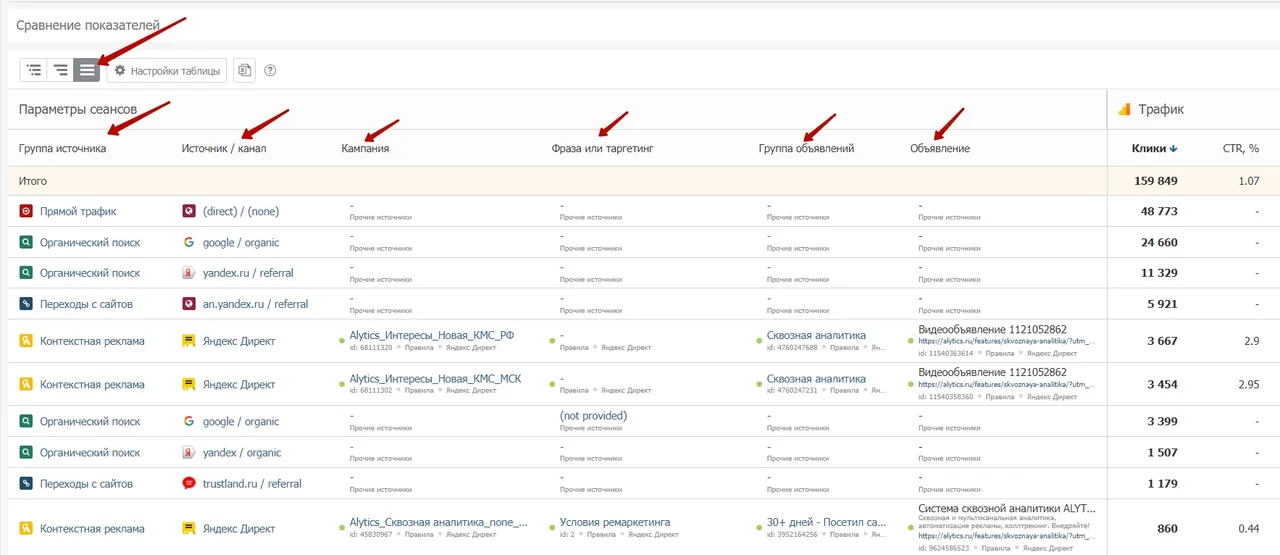Click the (not provided) phrase
Viewport: 1280px width, 555px height.
593,415
